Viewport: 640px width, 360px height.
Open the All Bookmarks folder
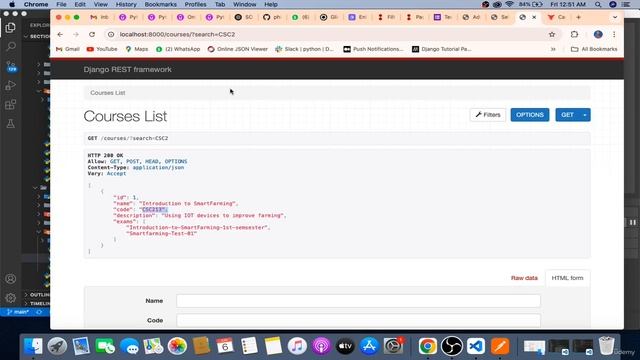(594, 49)
